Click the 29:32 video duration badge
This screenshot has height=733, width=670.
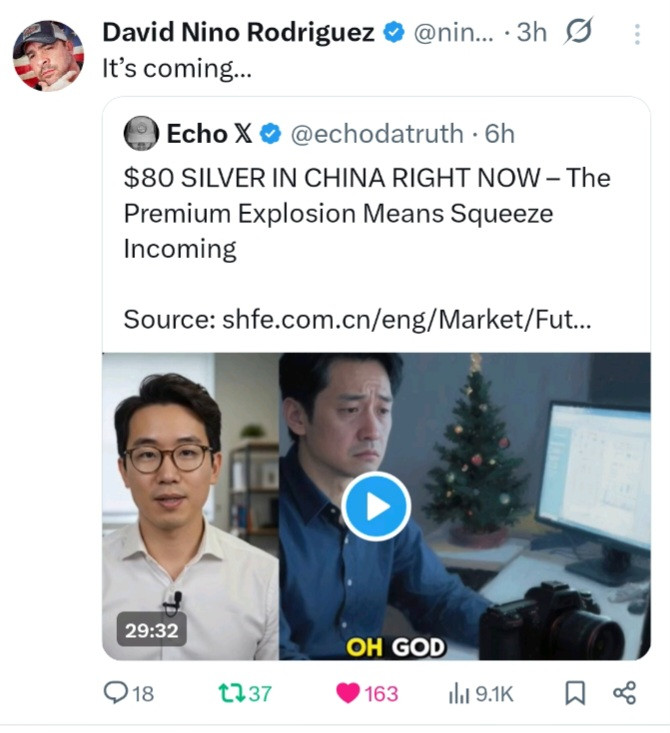click(151, 631)
